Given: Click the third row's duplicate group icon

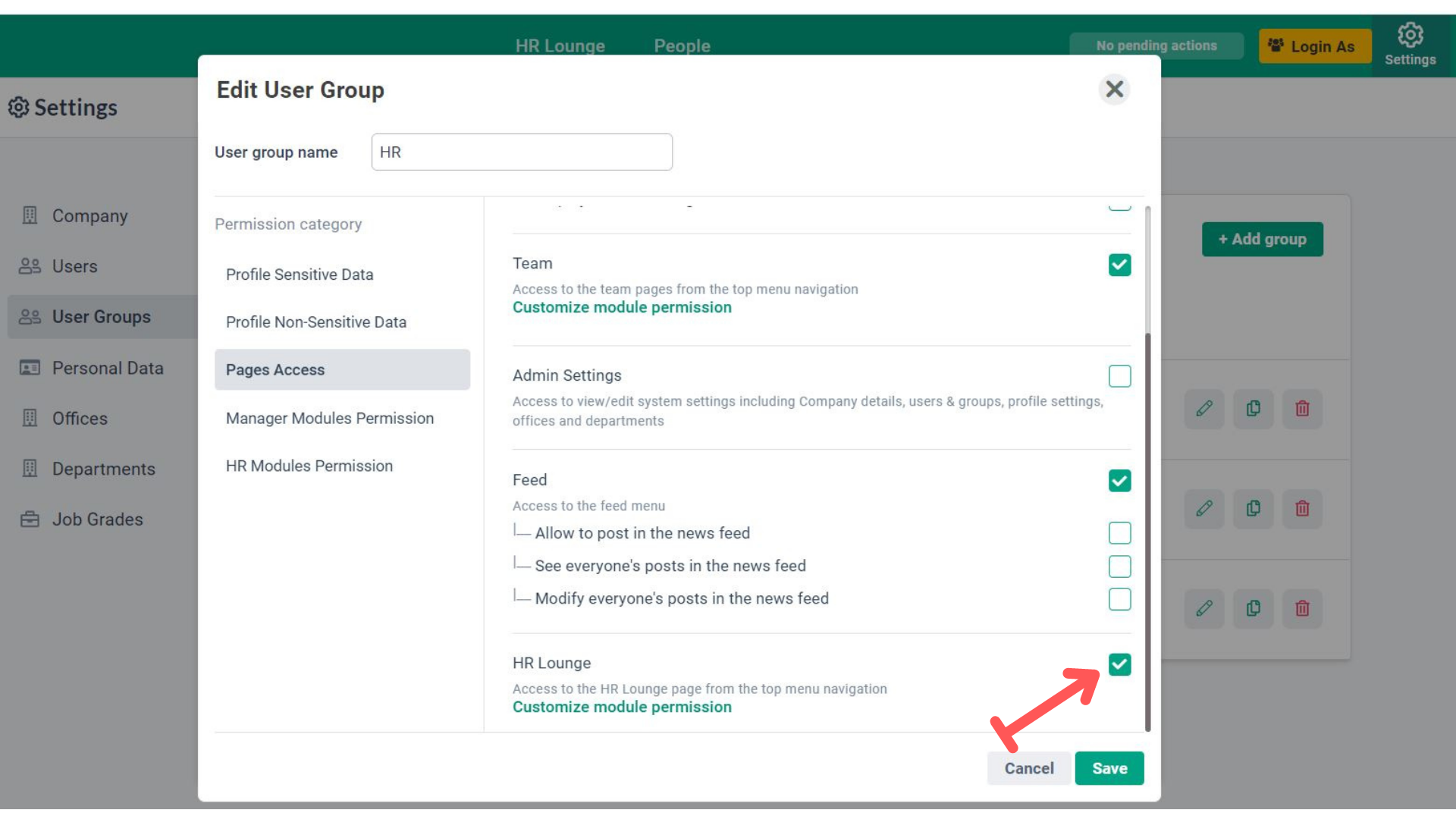Looking at the screenshot, I should tap(1254, 608).
